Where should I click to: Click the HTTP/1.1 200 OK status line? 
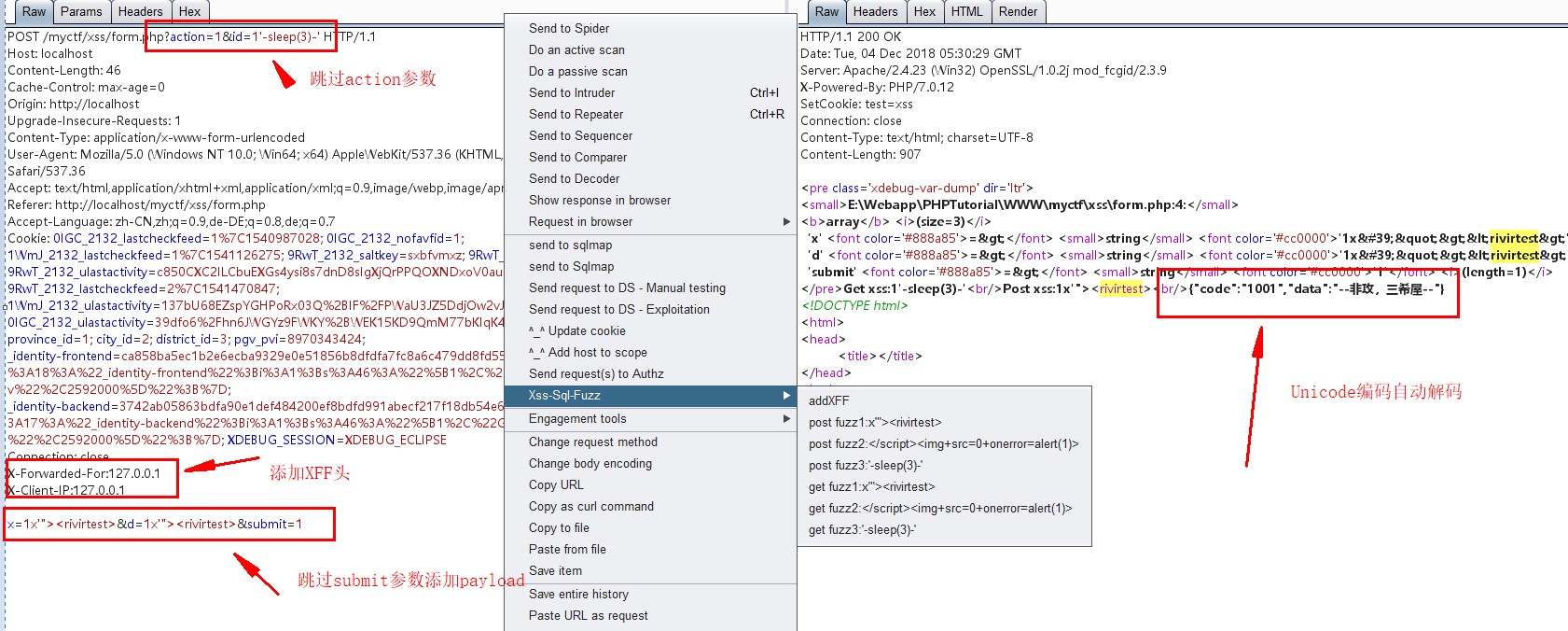(851, 36)
